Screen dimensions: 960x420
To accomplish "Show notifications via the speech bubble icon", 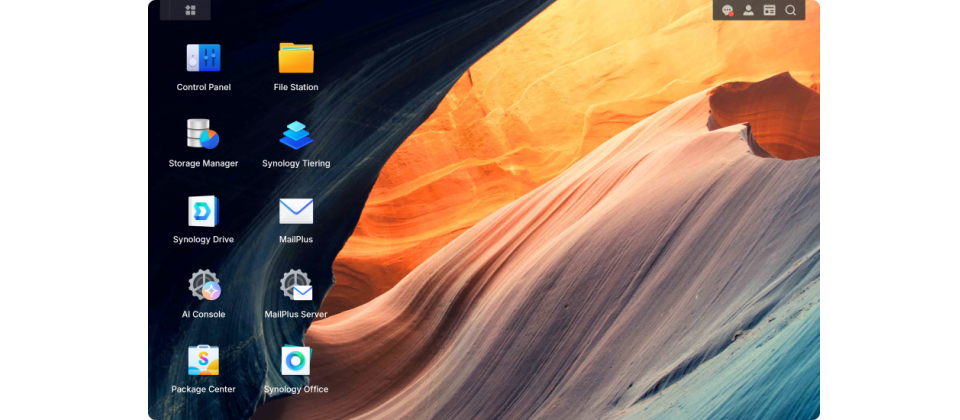I will click(x=728, y=10).
